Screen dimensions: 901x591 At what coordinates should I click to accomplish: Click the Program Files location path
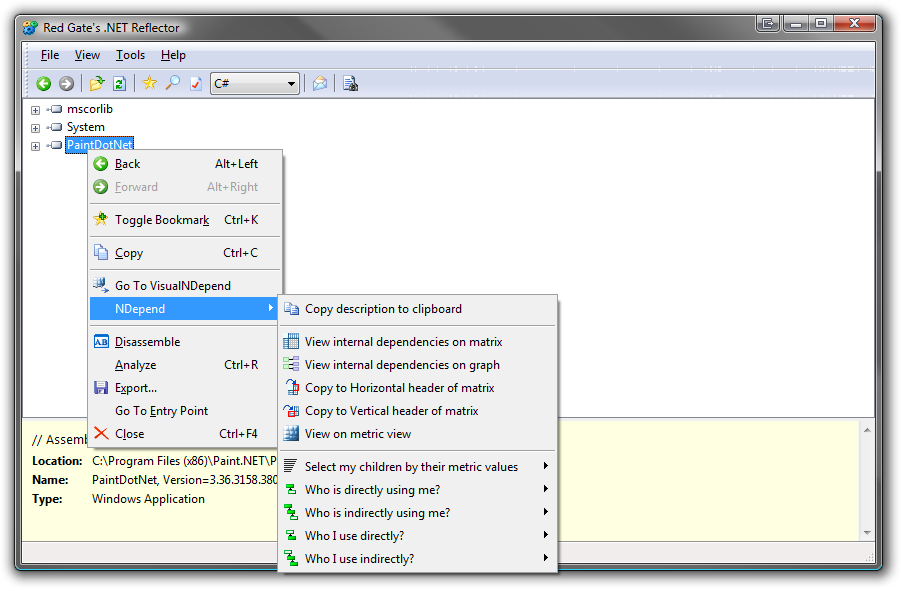tap(184, 461)
